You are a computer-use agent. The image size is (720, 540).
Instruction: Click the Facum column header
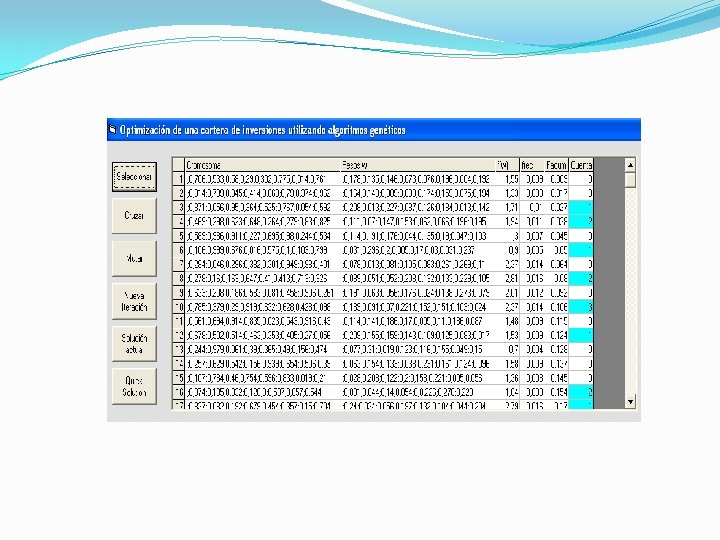[557, 165]
